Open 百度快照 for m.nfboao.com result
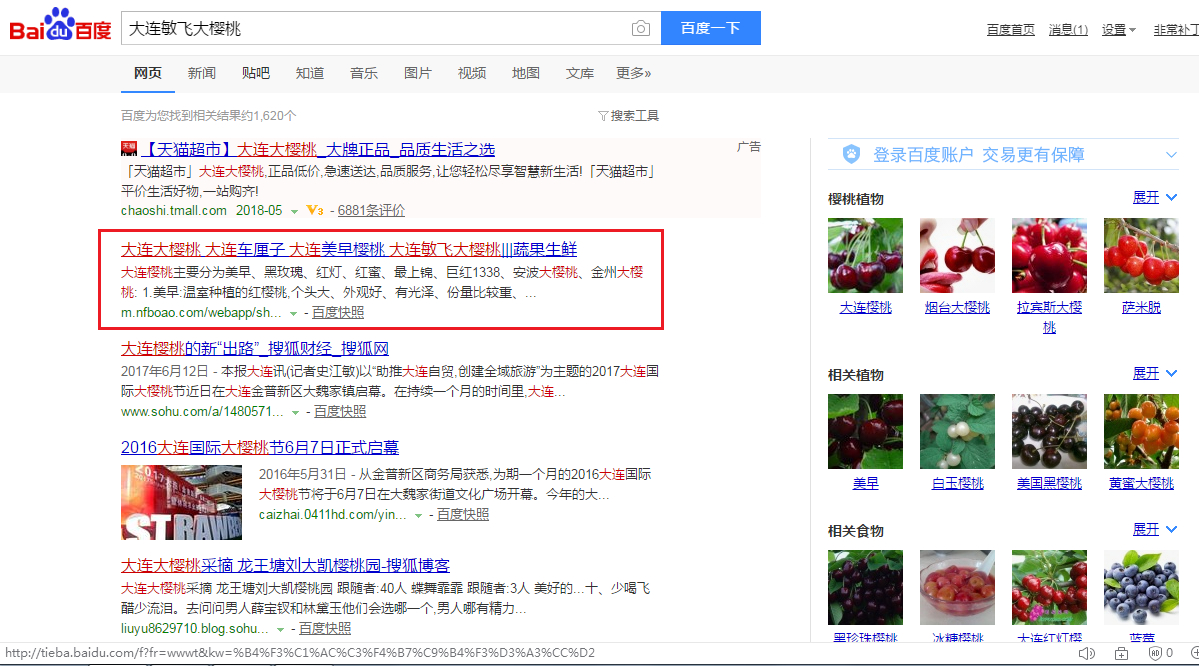The width and height of the screenshot is (1199, 666). coord(338,313)
